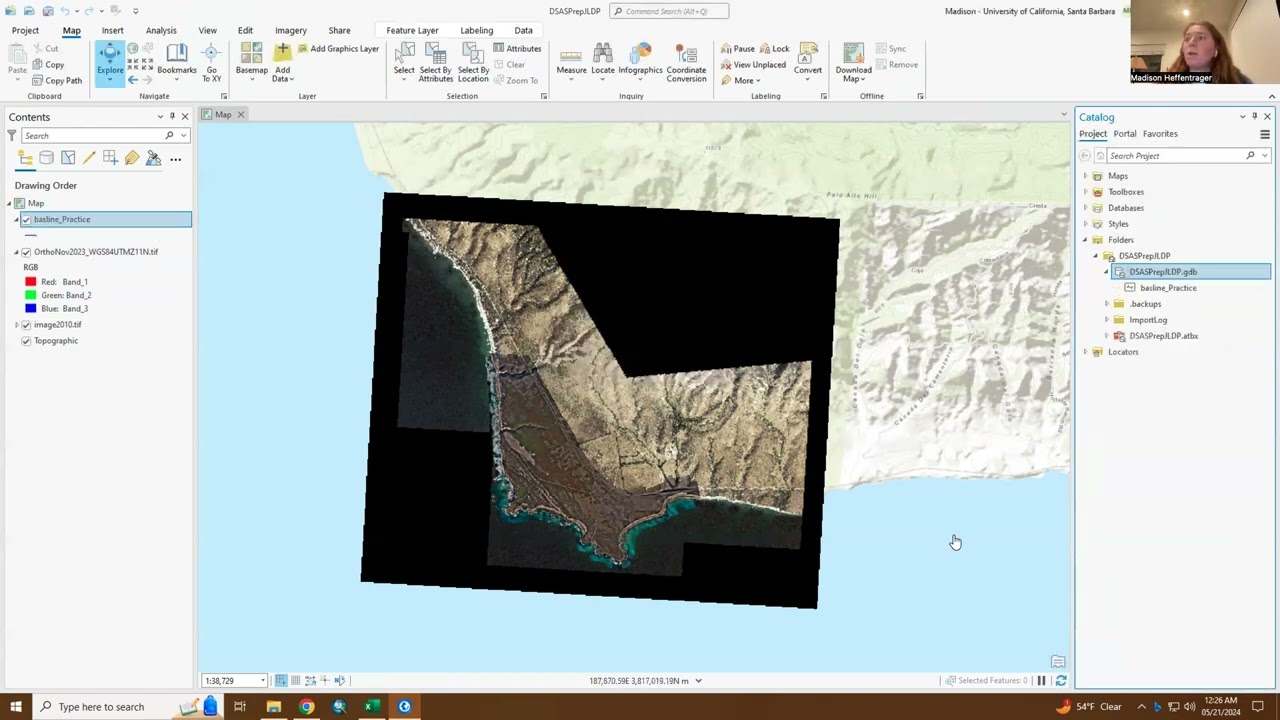Image resolution: width=1280 pixels, height=720 pixels.
Task: Switch Contents to List By Drawing Order
Action: pos(25,158)
